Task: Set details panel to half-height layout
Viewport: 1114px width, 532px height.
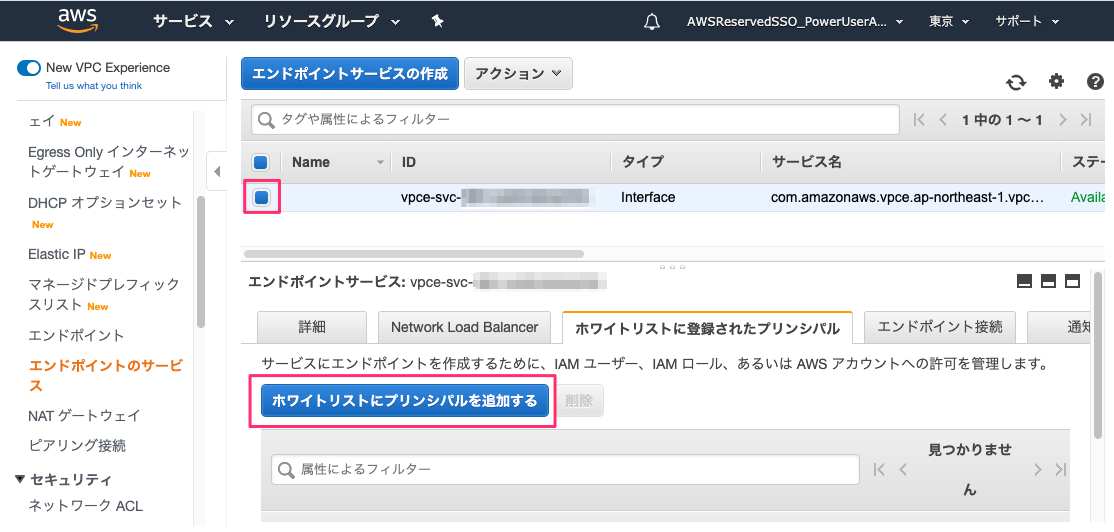Action: click(x=1048, y=281)
